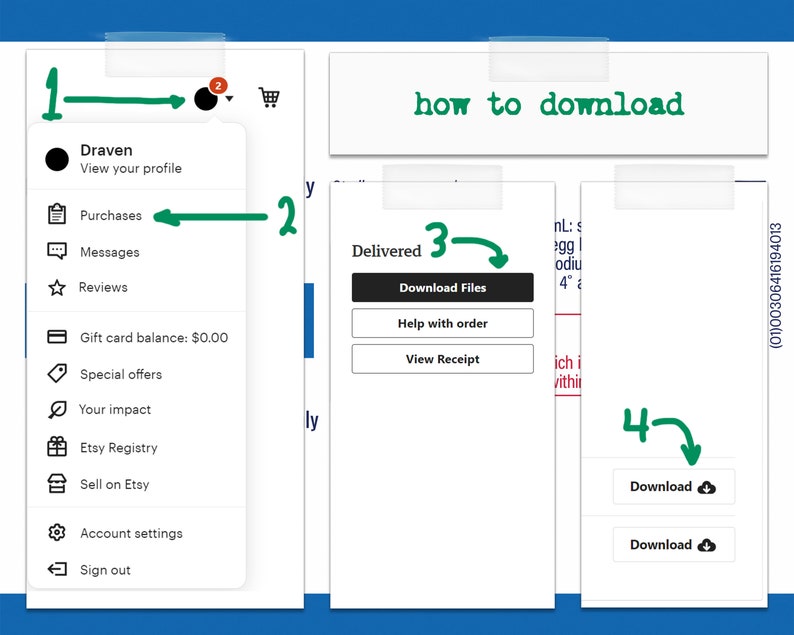Click Draven's black profile picture

point(57,160)
